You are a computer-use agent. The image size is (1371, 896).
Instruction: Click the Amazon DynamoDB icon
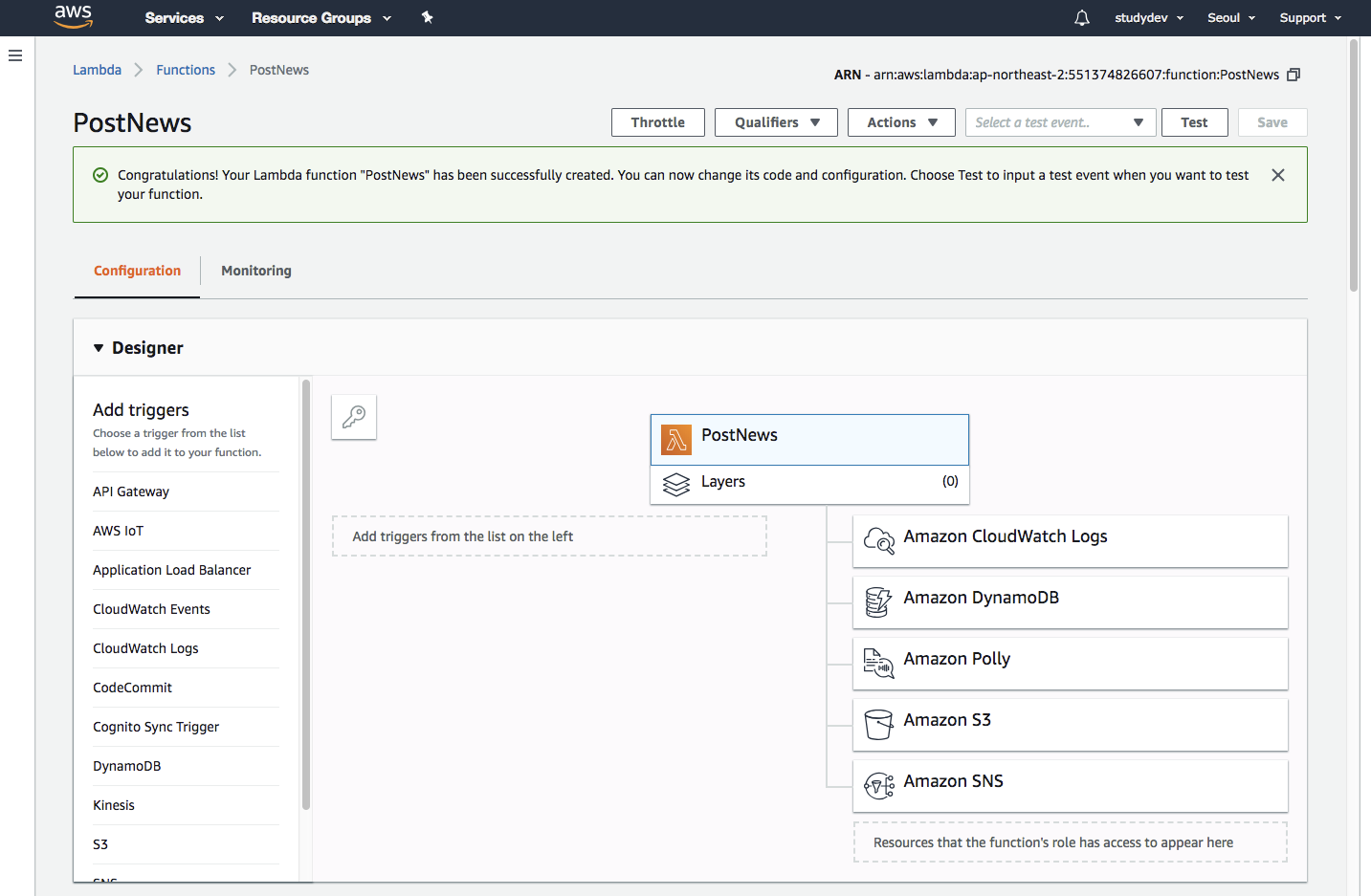click(x=878, y=602)
